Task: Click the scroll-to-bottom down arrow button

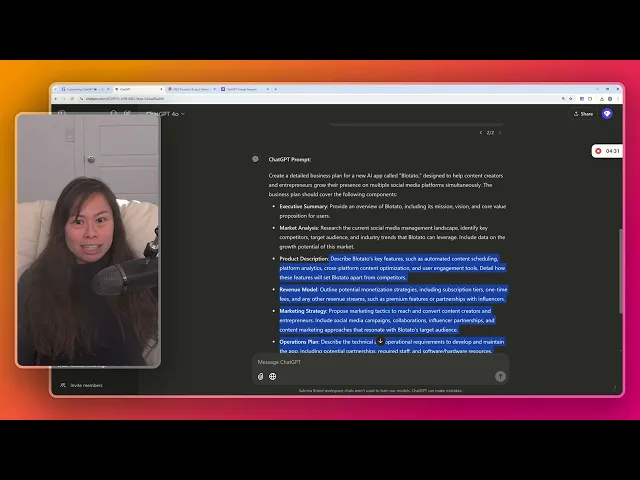Action: click(x=380, y=341)
